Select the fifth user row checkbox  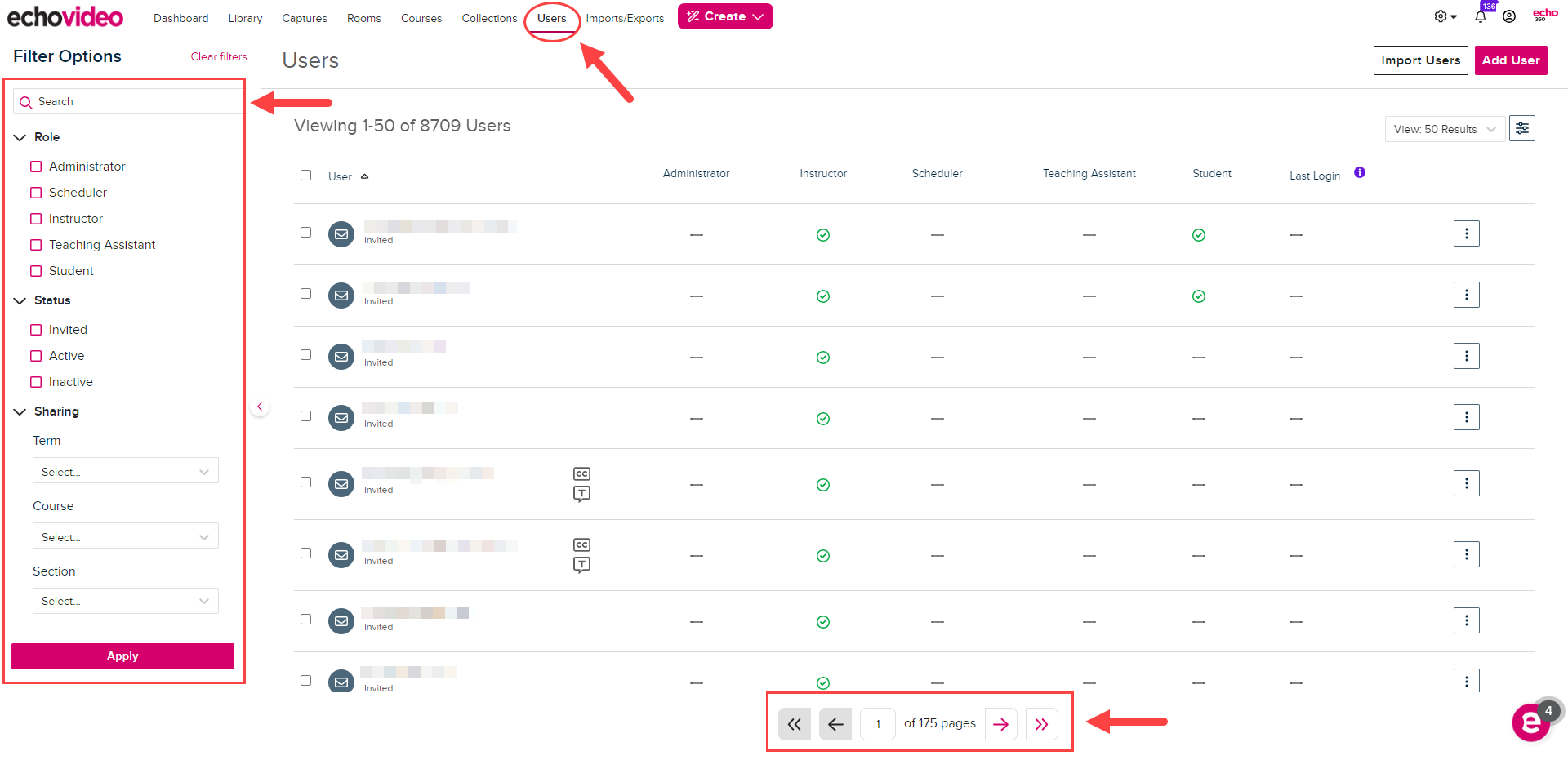[x=306, y=482]
